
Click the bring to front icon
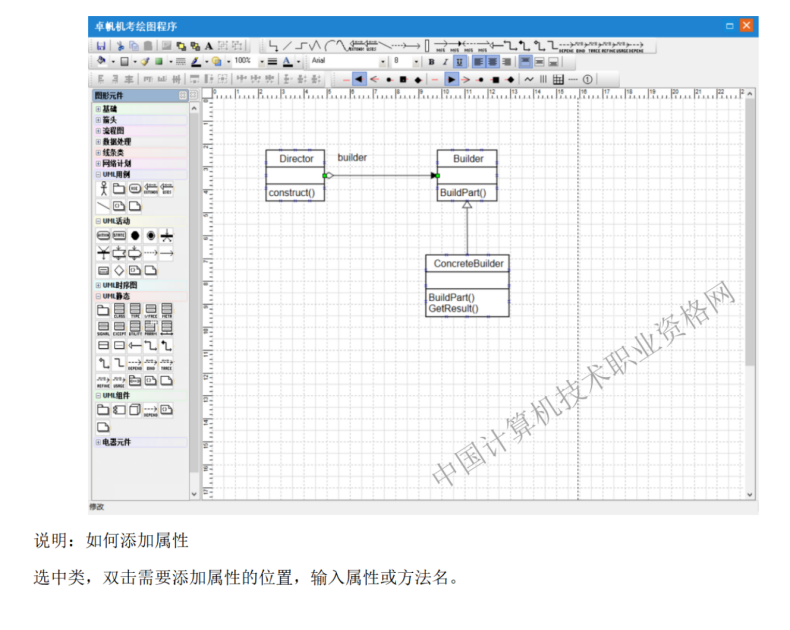[181, 46]
